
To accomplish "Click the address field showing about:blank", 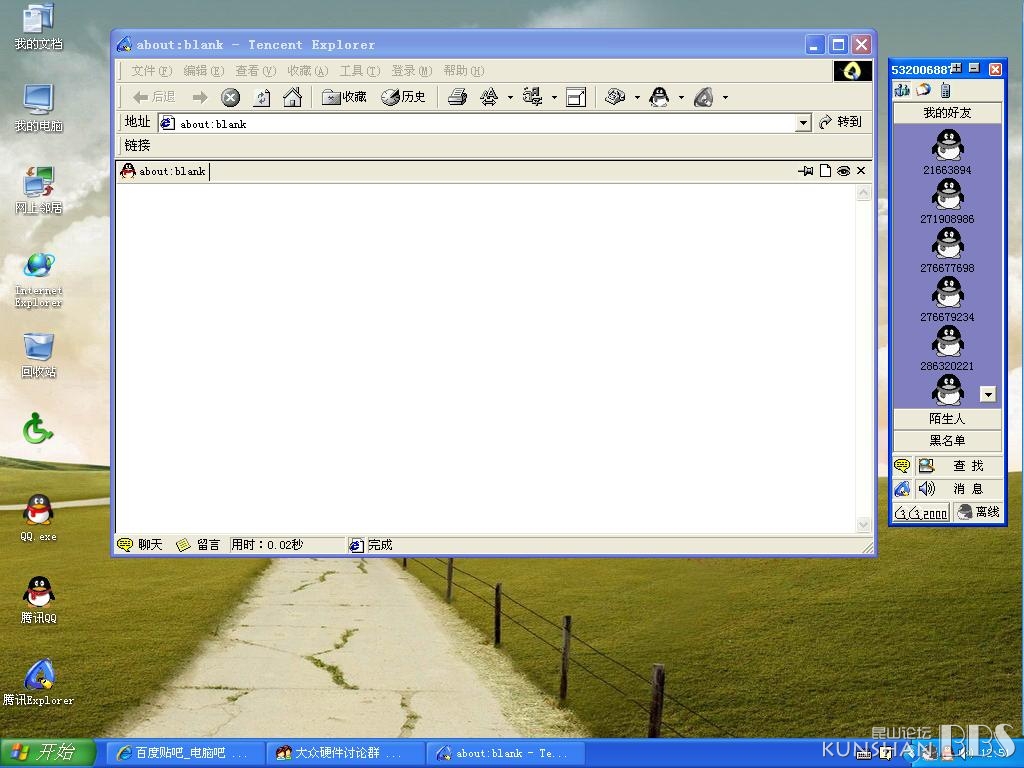I will click(477, 123).
